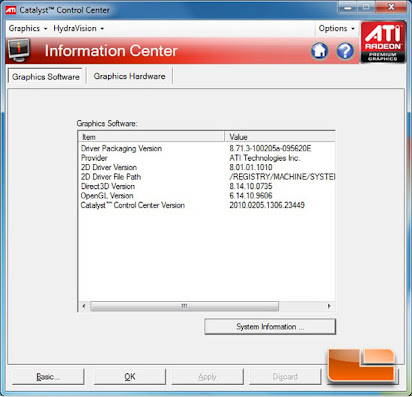Click the horizontal scrollbar thumb in the list
The width and height of the screenshot is (412, 397).
point(184,306)
